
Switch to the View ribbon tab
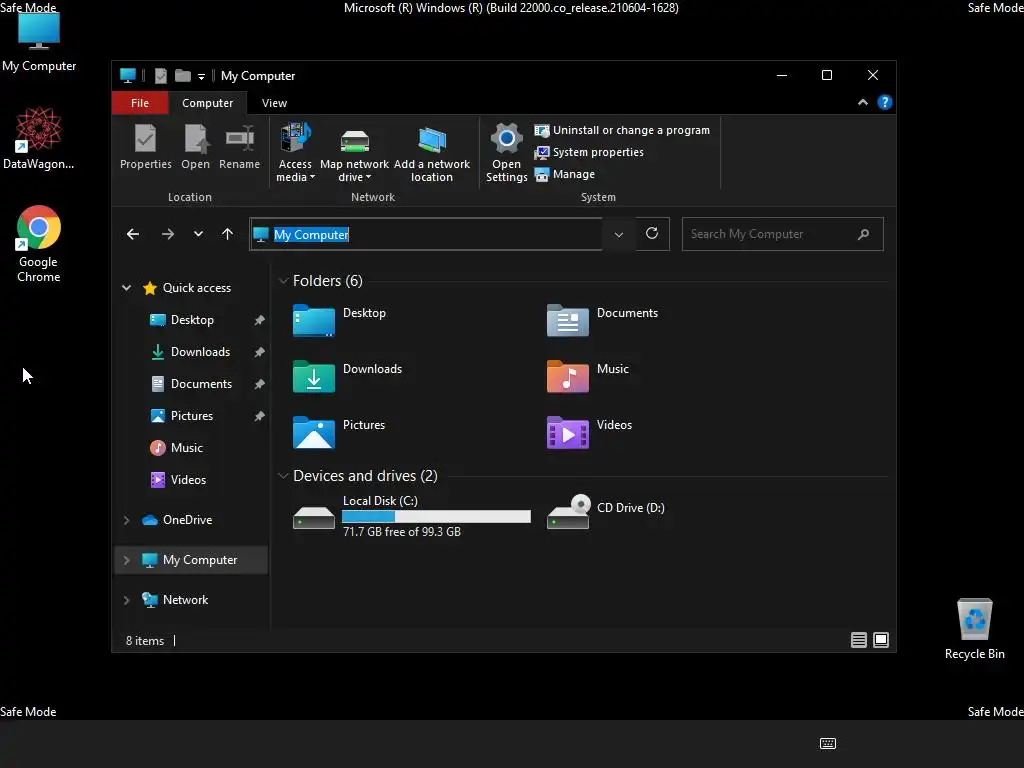pyautogui.click(x=274, y=103)
